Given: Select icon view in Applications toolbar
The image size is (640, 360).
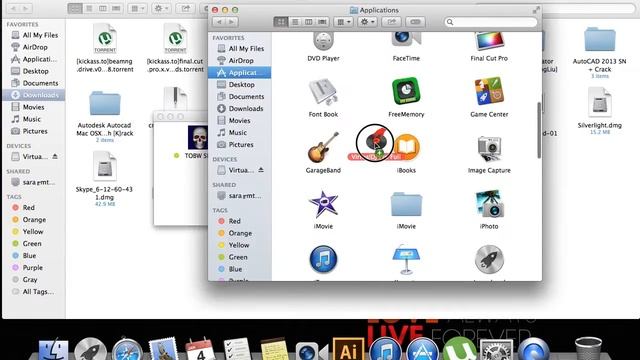Looking at the screenshot, I should pos(280,22).
